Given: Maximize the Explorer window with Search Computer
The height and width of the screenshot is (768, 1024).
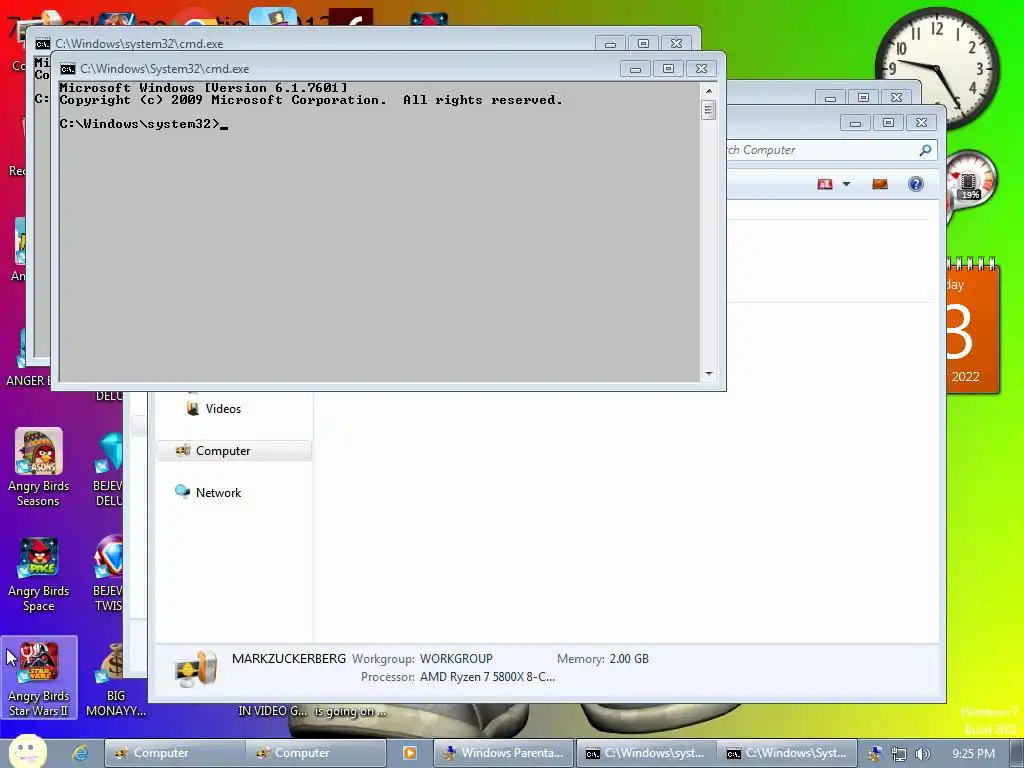Looking at the screenshot, I should tap(888, 122).
